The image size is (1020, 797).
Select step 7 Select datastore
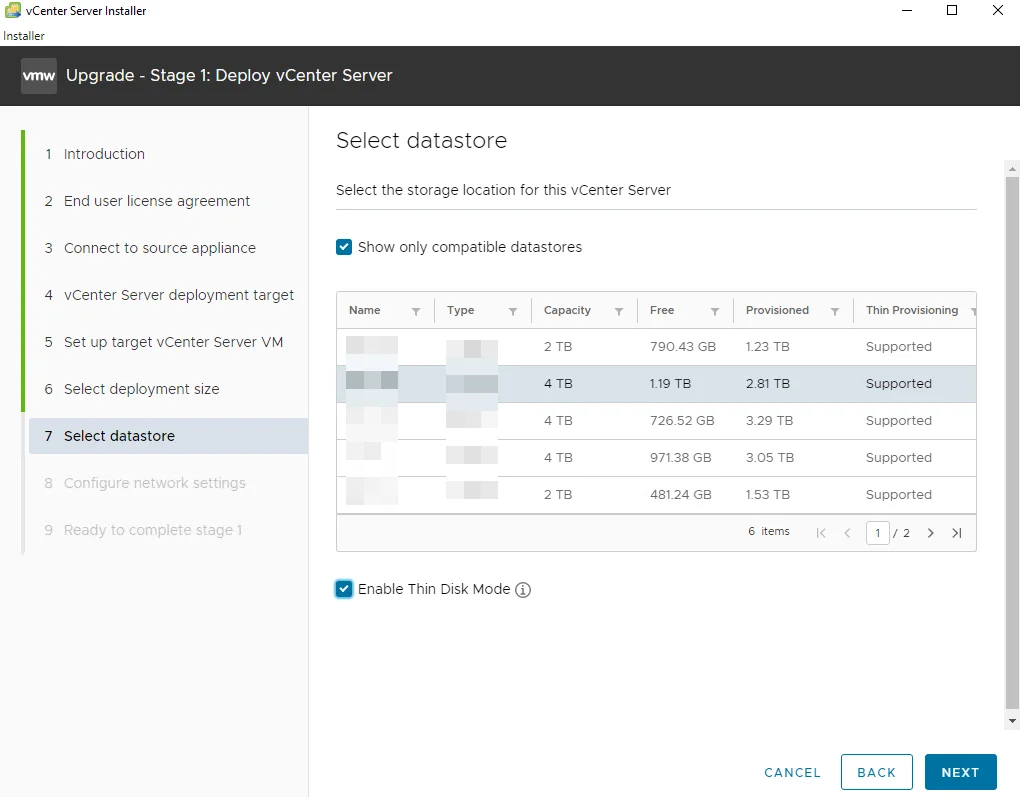[x=168, y=436]
